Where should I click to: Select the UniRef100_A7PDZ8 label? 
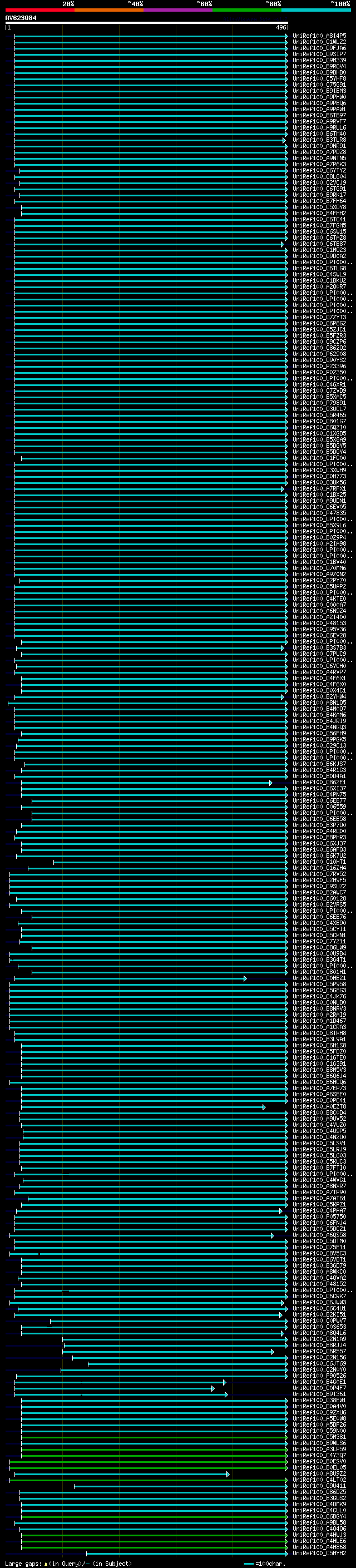(x=319, y=152)
